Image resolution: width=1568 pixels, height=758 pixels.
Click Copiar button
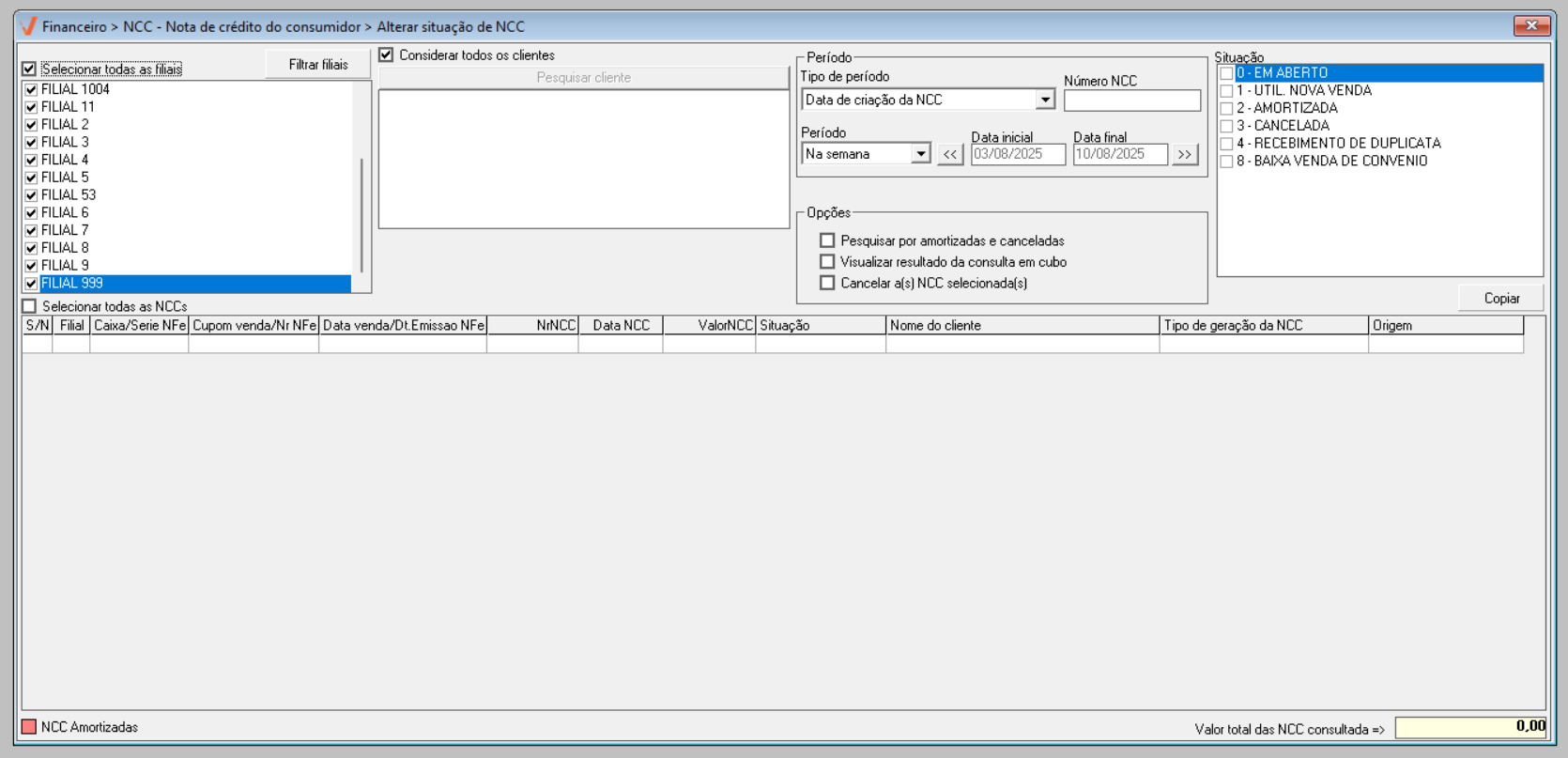[1501, 298]
